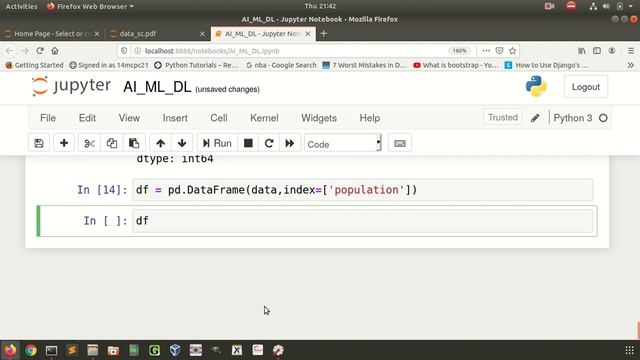Open the View menu
The width and height of the screenshot is (640, 360).
pos(129,118)
